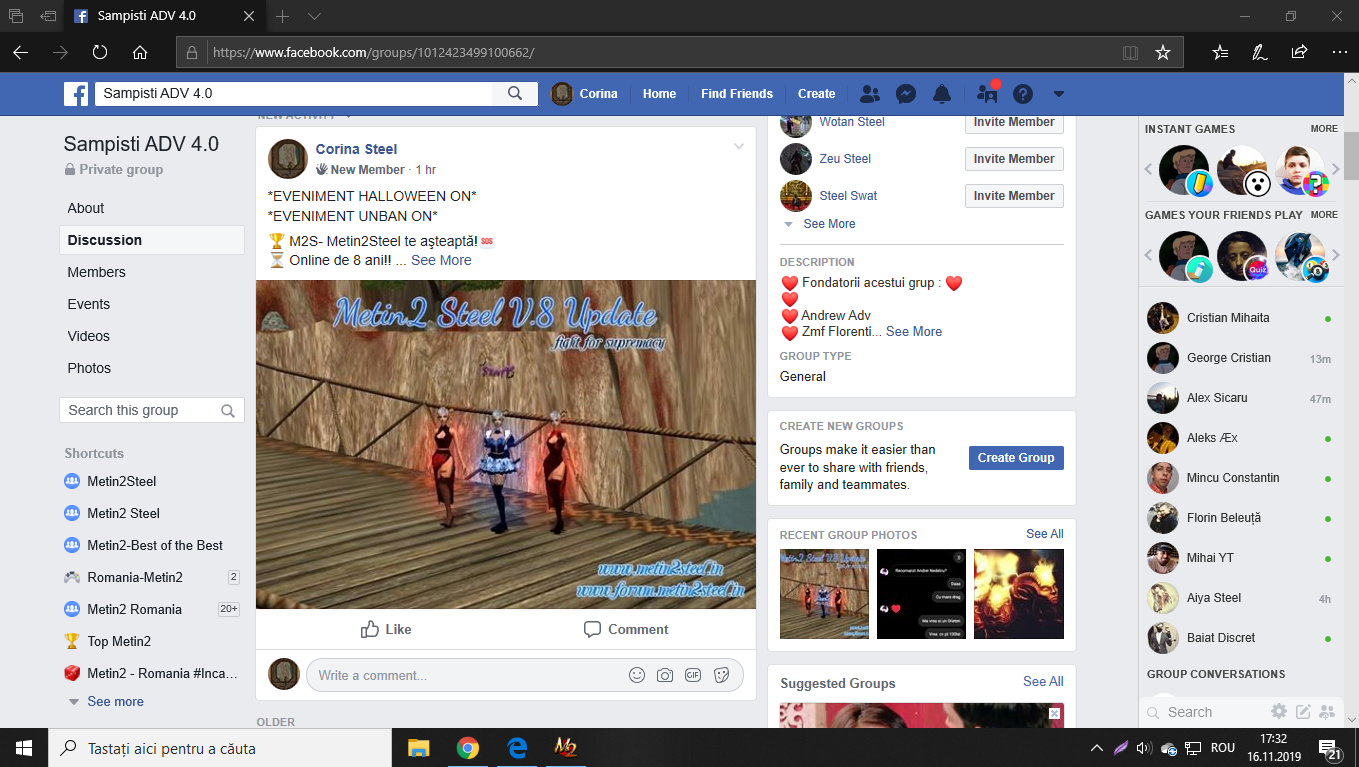
Task: Click the Like thumbs-up on the post
Action: tap(386, 629)
